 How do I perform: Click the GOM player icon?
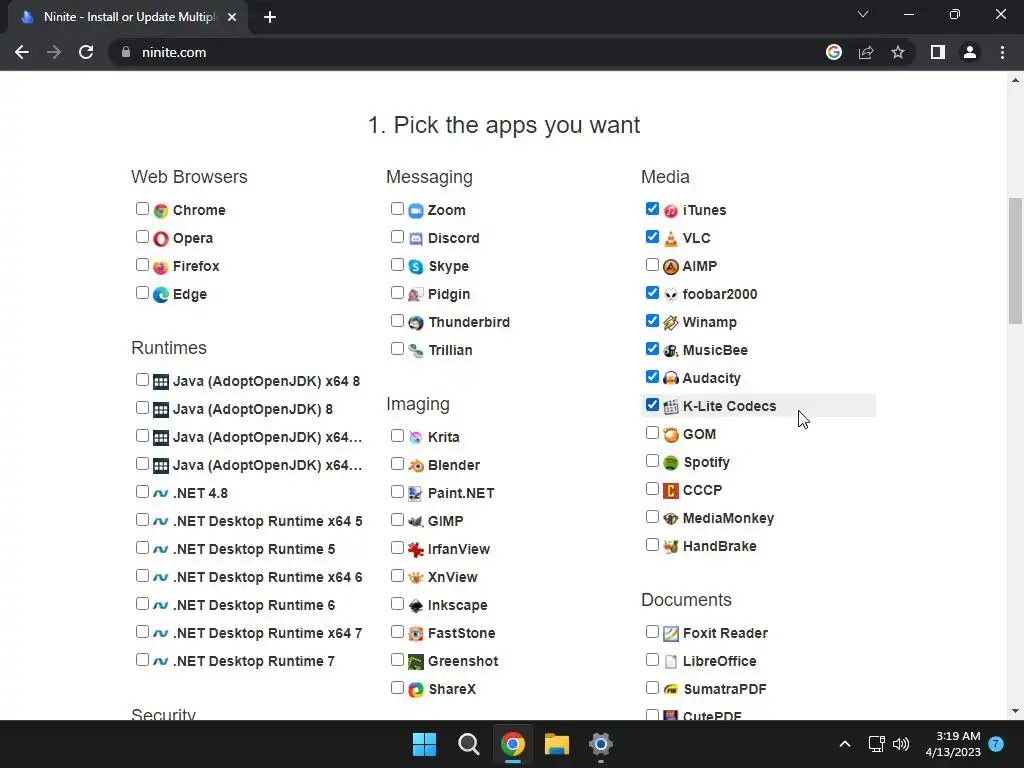point(671,434)
